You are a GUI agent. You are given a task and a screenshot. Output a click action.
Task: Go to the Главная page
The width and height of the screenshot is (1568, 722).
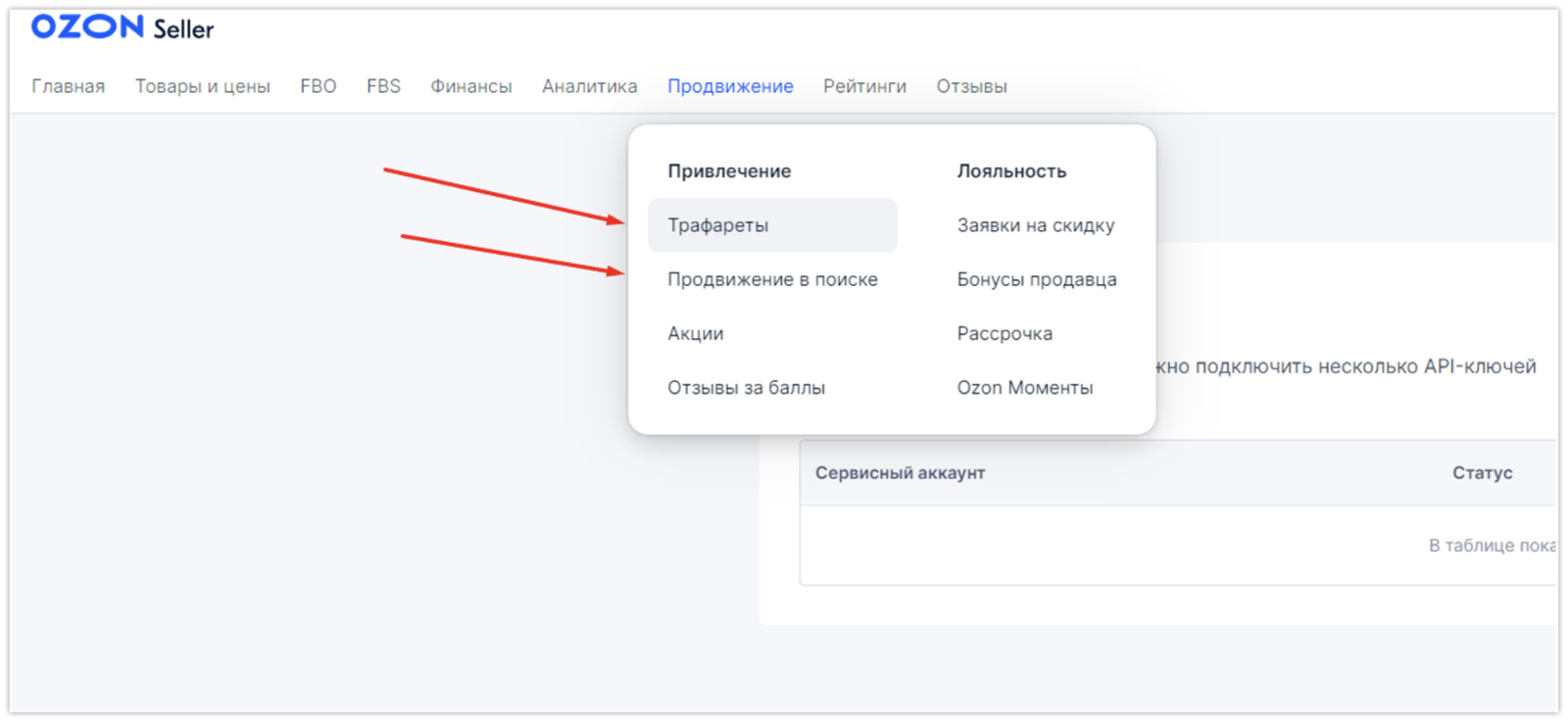68,86
